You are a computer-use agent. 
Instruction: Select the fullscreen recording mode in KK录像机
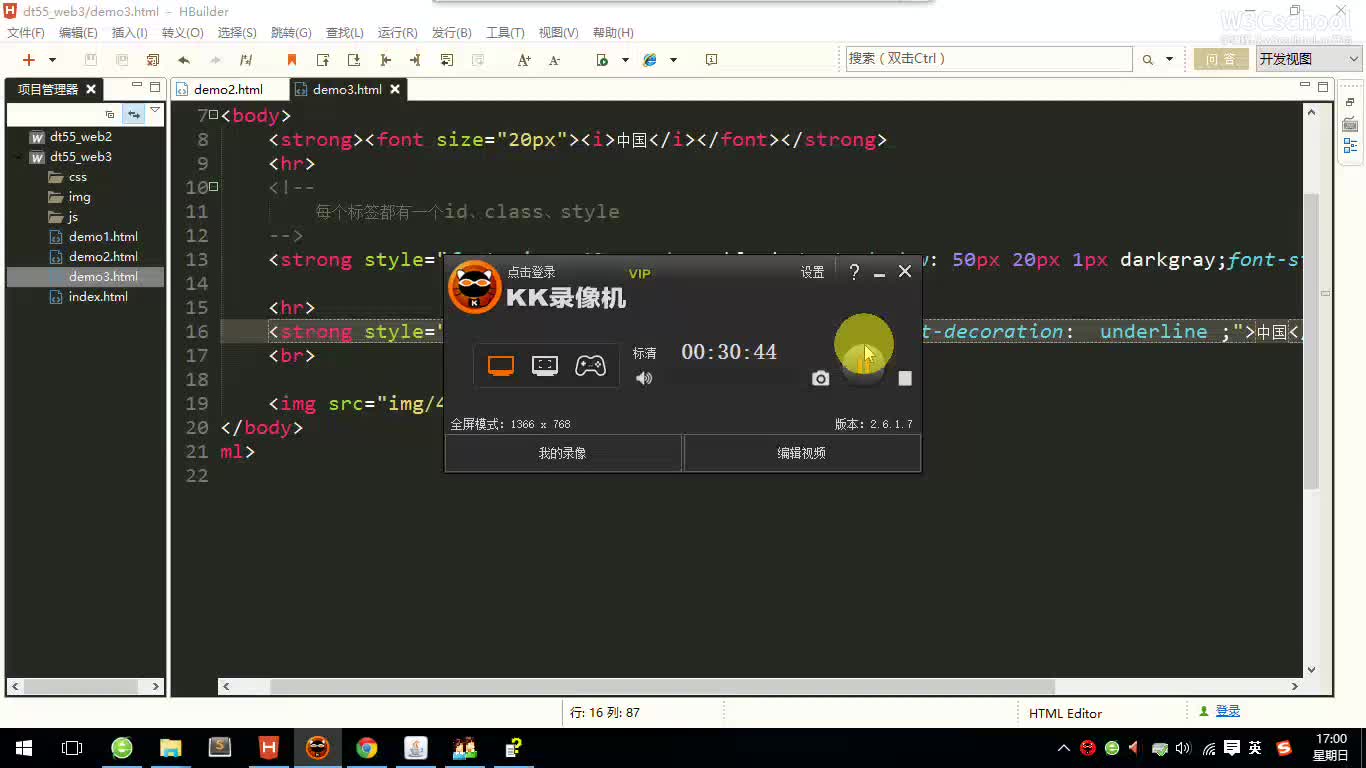500,365
